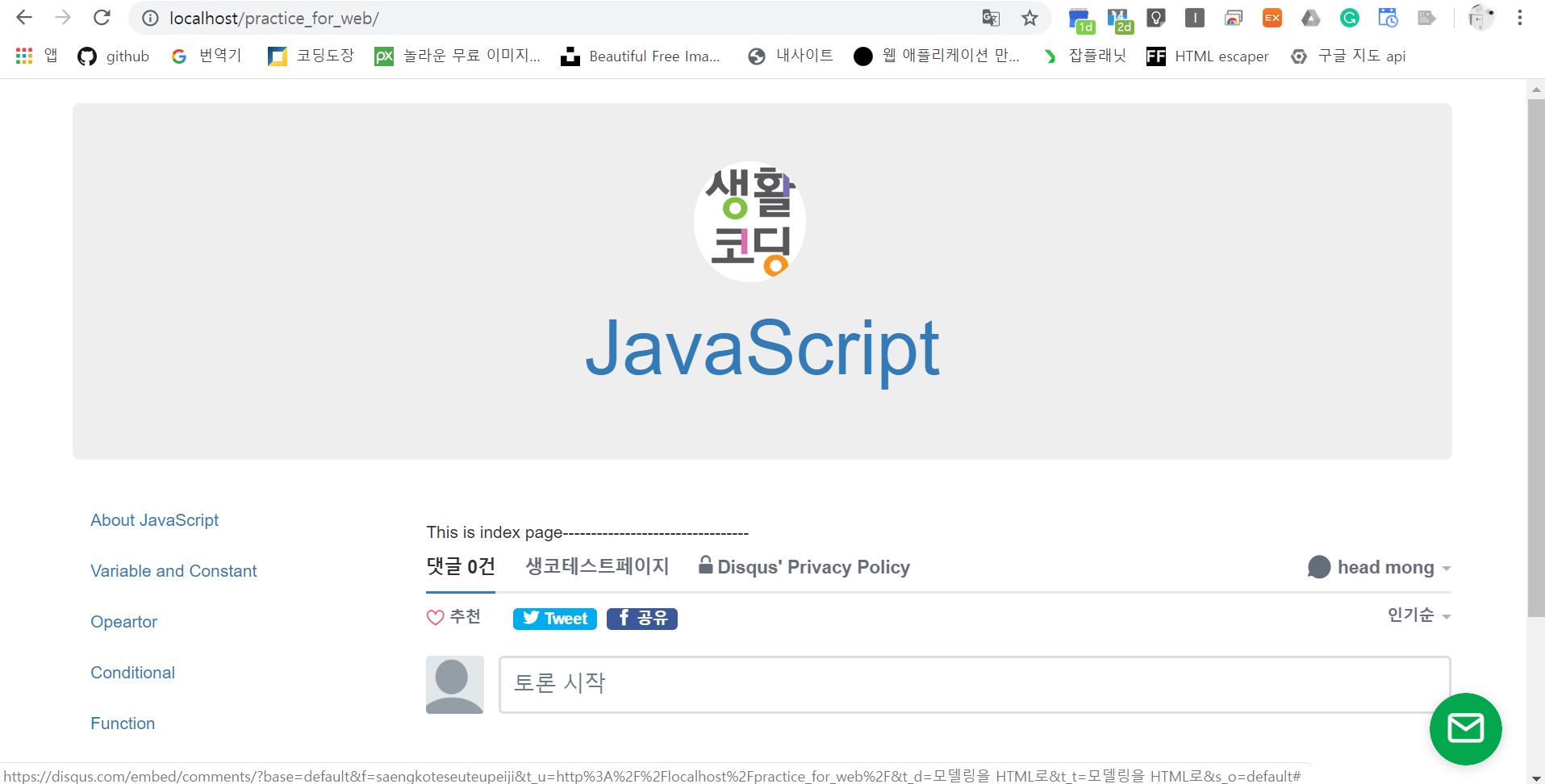Open the Grammarly extension icon
This screenshot has width=1545, height=784.
pyautogui.click(x=1348, y=17)
